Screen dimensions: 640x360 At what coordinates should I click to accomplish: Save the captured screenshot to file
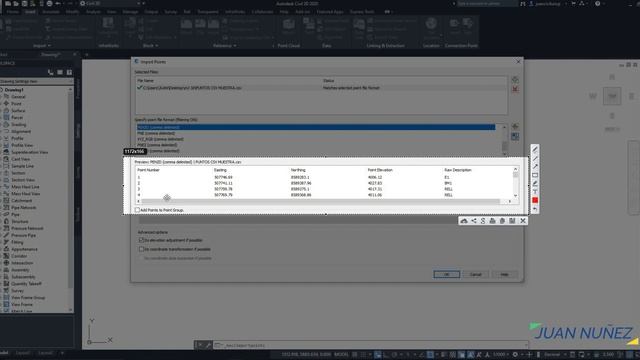[x=512, y=221]
